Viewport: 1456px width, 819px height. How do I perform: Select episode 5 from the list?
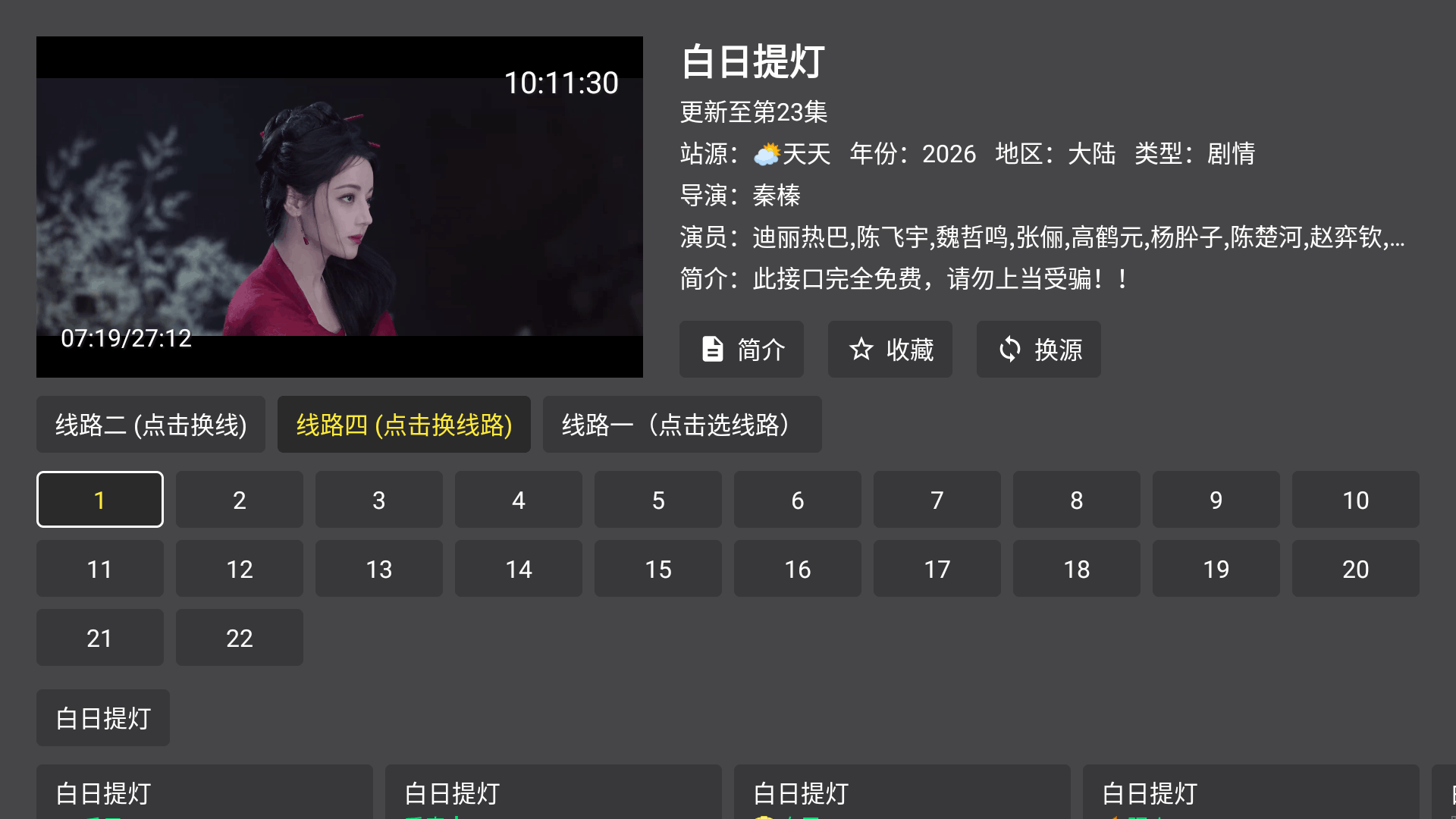point(658,500)
